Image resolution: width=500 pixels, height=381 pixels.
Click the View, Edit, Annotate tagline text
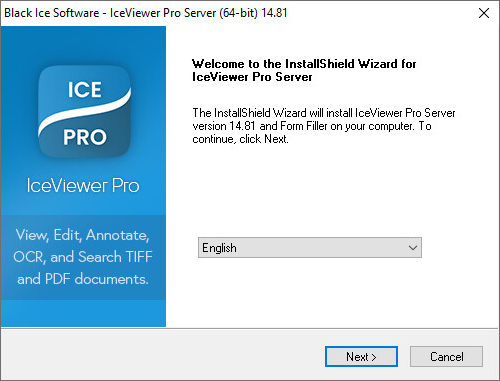83,235
